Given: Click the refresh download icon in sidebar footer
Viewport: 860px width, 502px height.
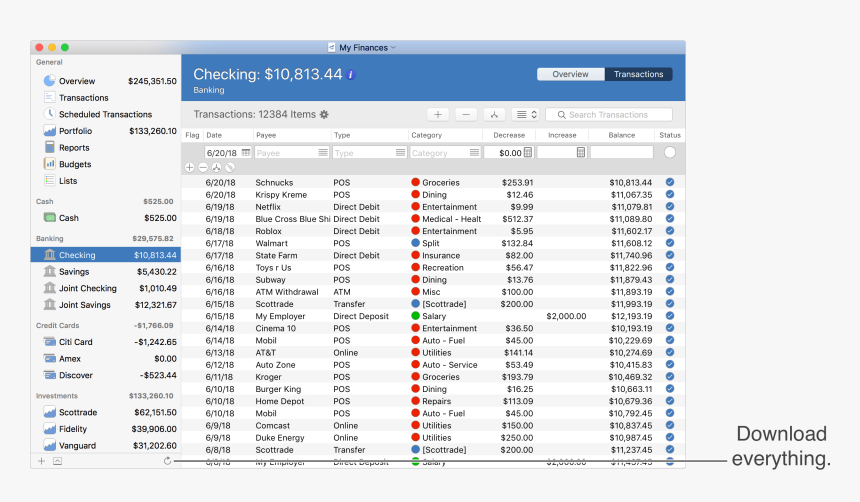Looking at the screenshot, I should tap(168, 461).
